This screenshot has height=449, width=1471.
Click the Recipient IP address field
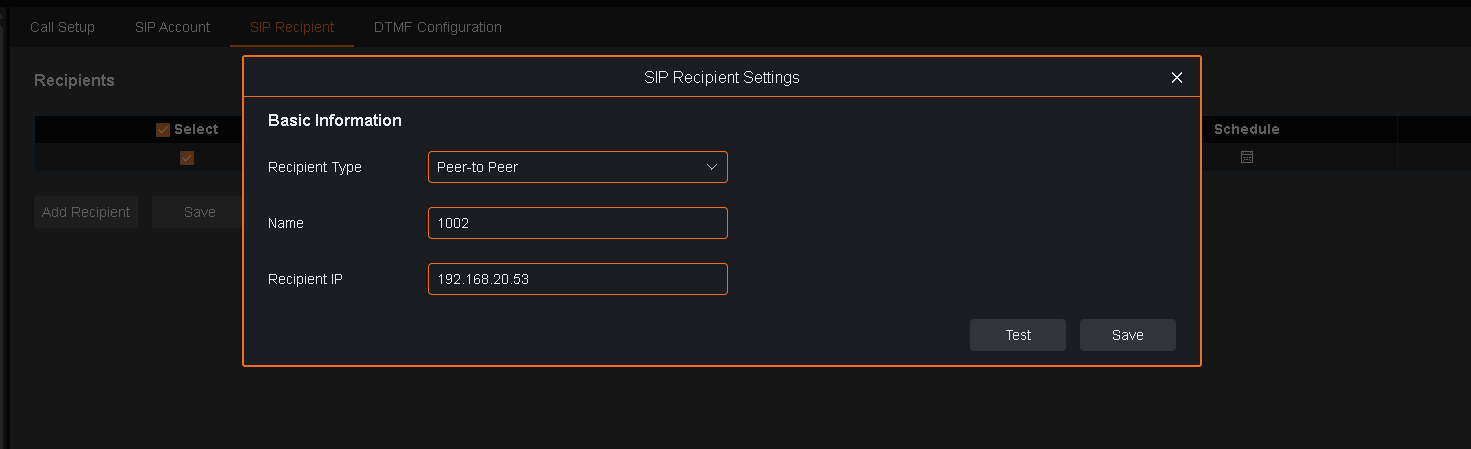point(577,279)
